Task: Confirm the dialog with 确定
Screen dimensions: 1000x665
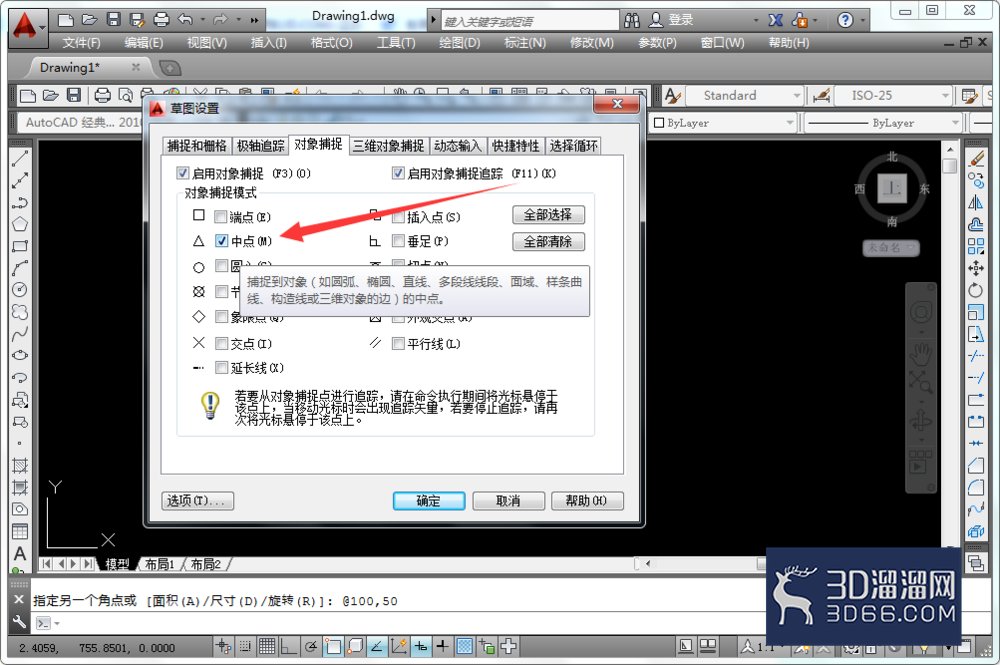Action: click(429, 501)
